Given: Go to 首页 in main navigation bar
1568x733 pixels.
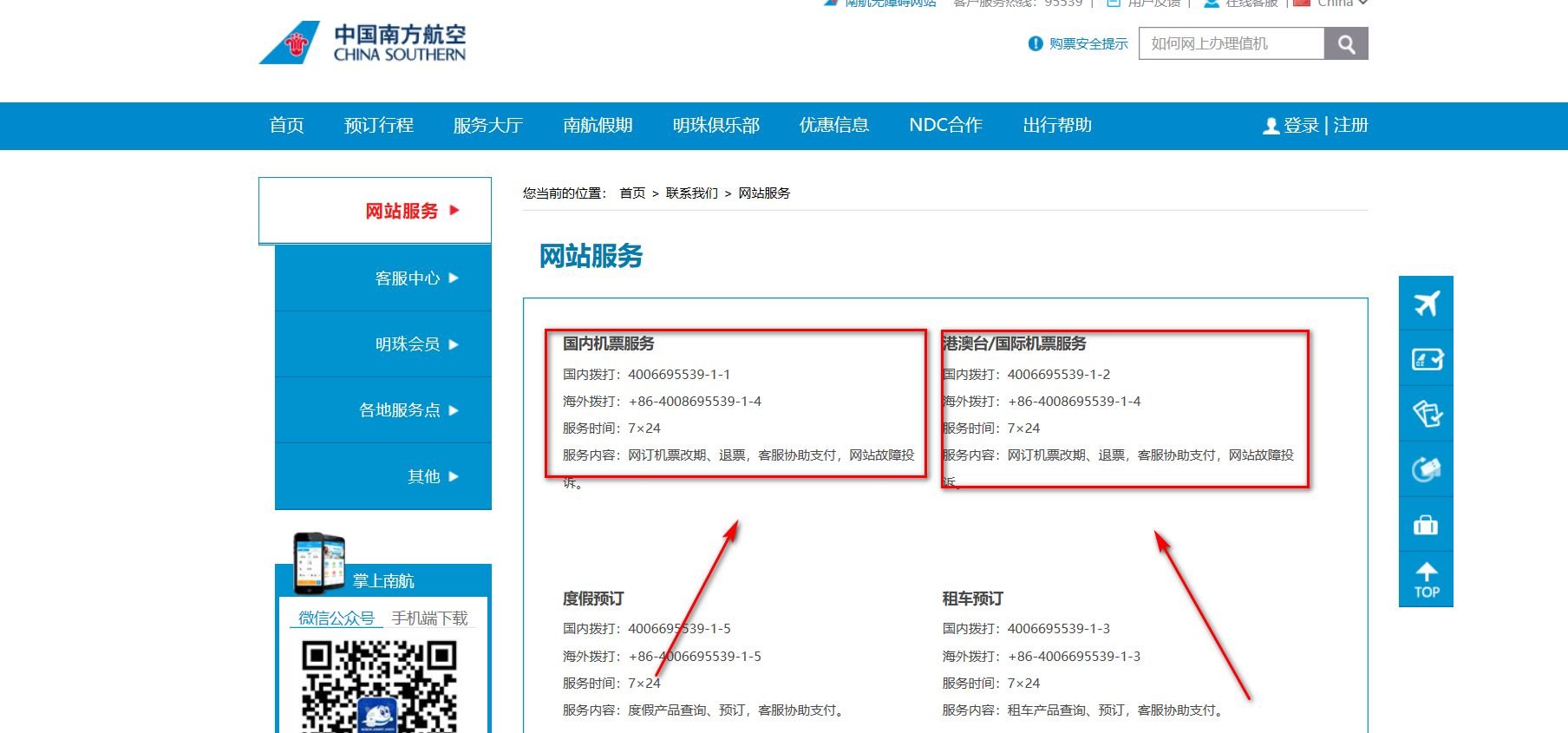Looking at the screenshot, I should 286,126.
